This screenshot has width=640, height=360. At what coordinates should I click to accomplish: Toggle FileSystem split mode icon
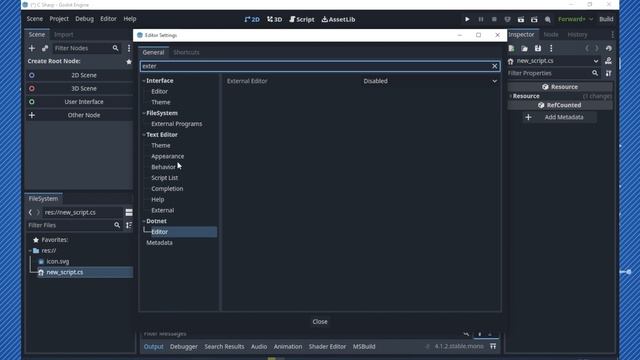pyautogui.click(x=129, y=212)
